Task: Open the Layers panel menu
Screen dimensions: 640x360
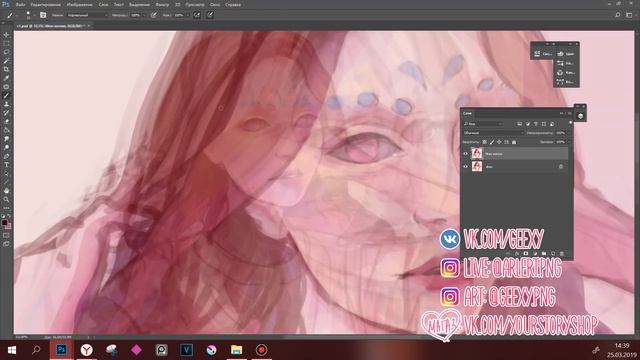Action: (x=570, y=113)
